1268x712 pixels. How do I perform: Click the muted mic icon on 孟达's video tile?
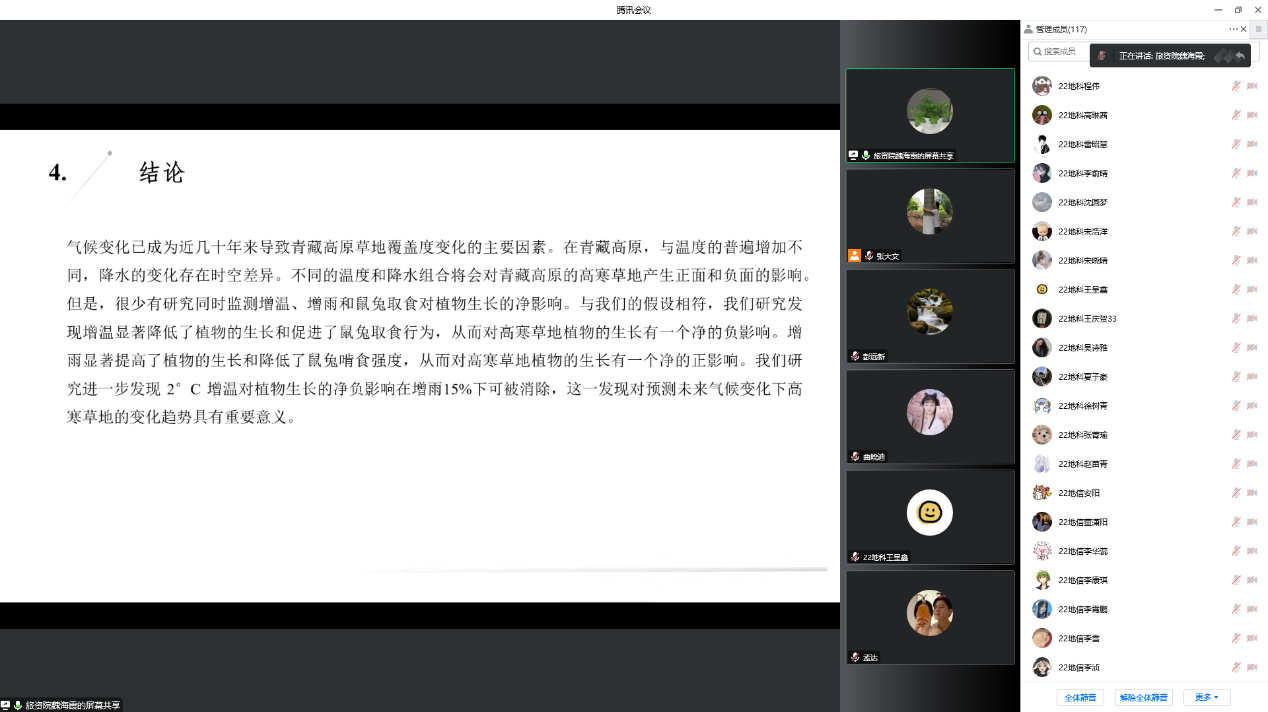(855, 657)
